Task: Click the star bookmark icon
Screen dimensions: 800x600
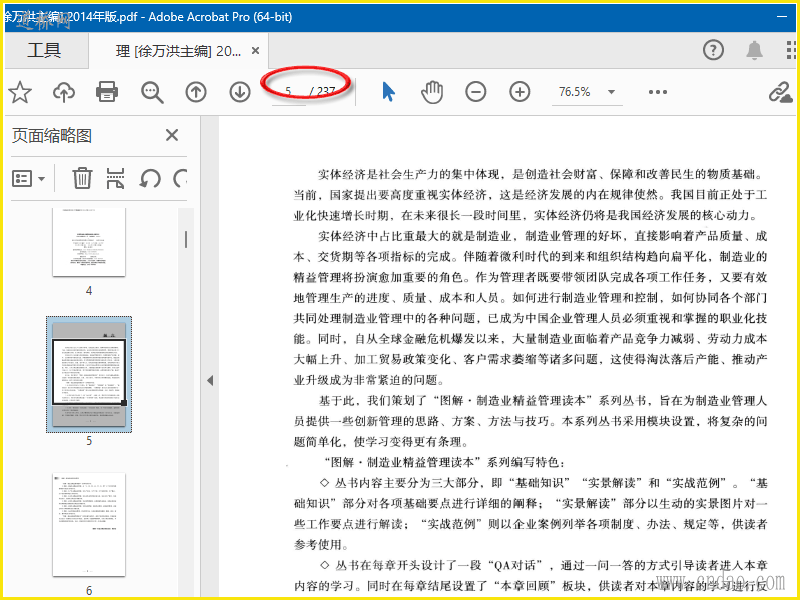Action: [20, 92]
